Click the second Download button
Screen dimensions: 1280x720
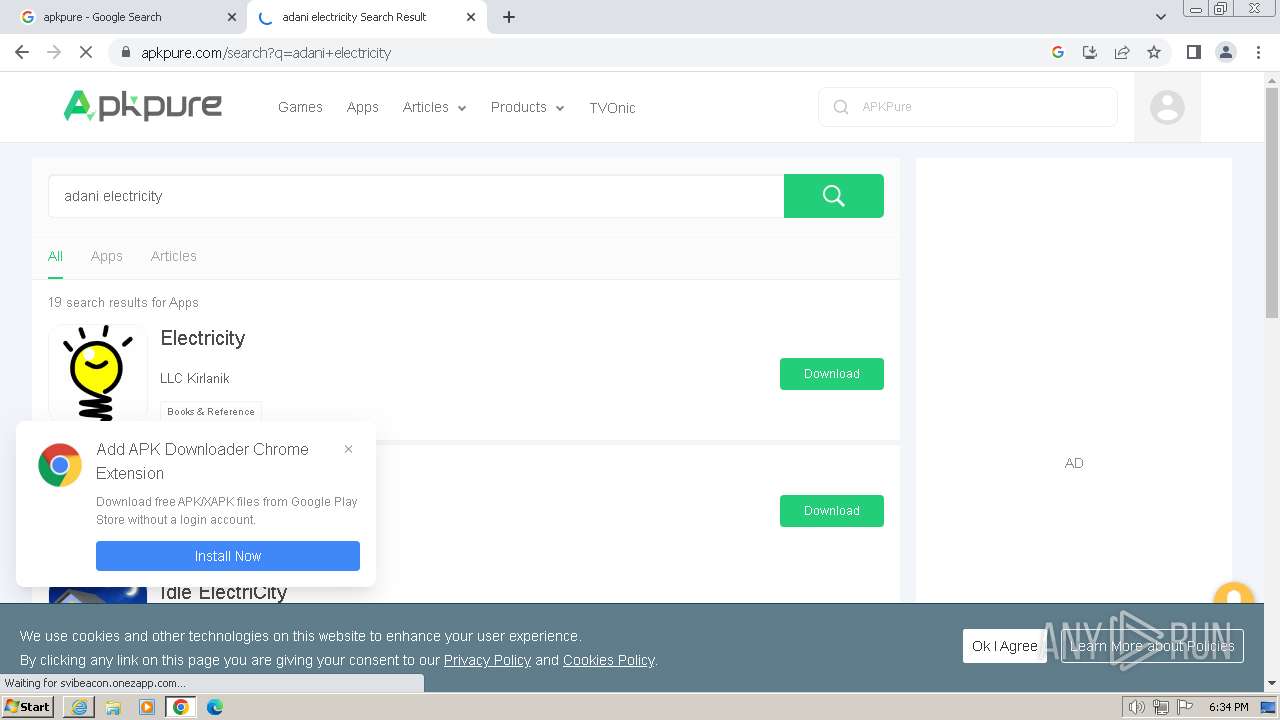832,511
